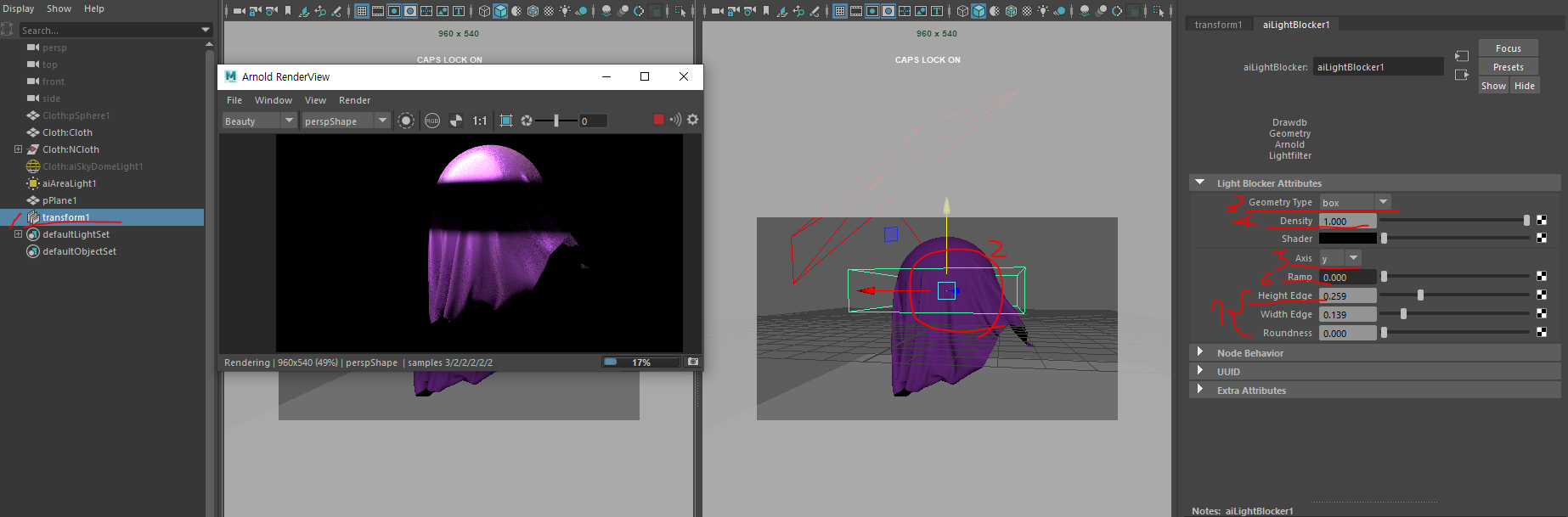The image size is (1568, 517).
Task: Expand Cloth:NCloth node in Outliner
Action: 18,149
